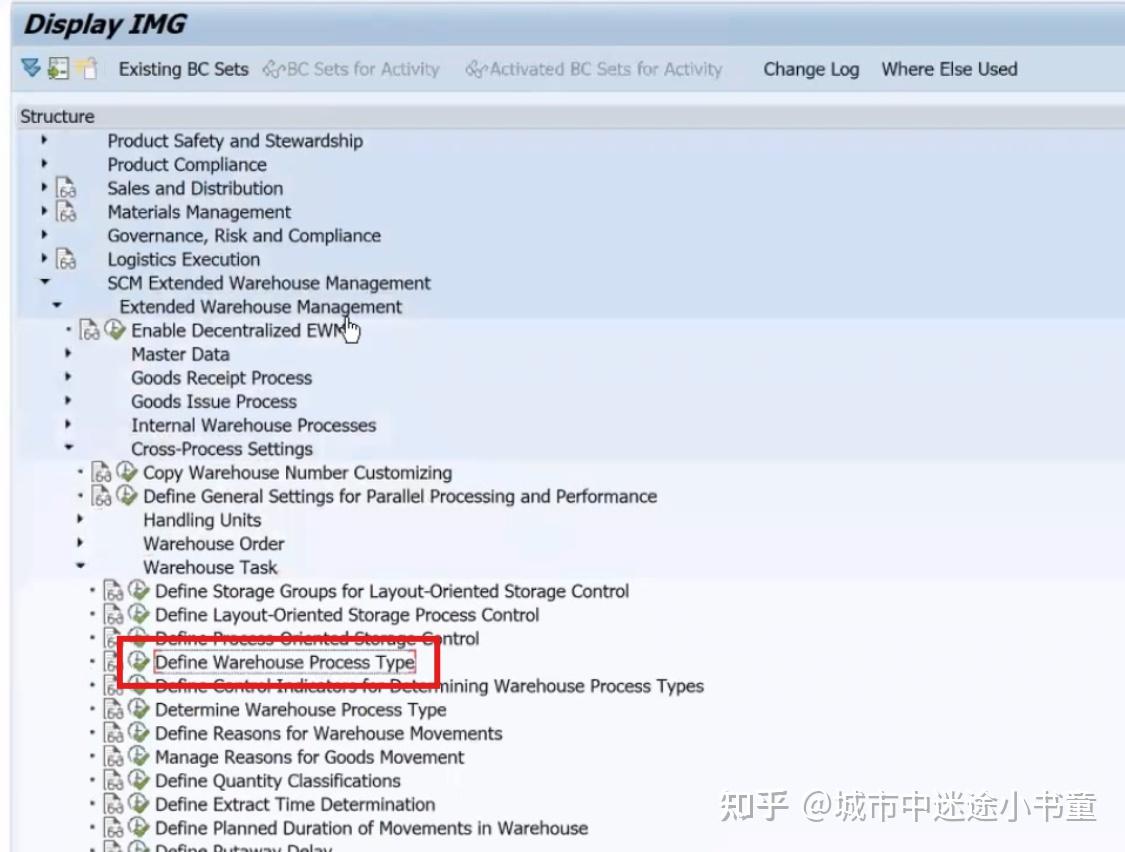Expand the Materials Management node
The width and height of the screenshot is (1125, 852).
coord(44,211)
